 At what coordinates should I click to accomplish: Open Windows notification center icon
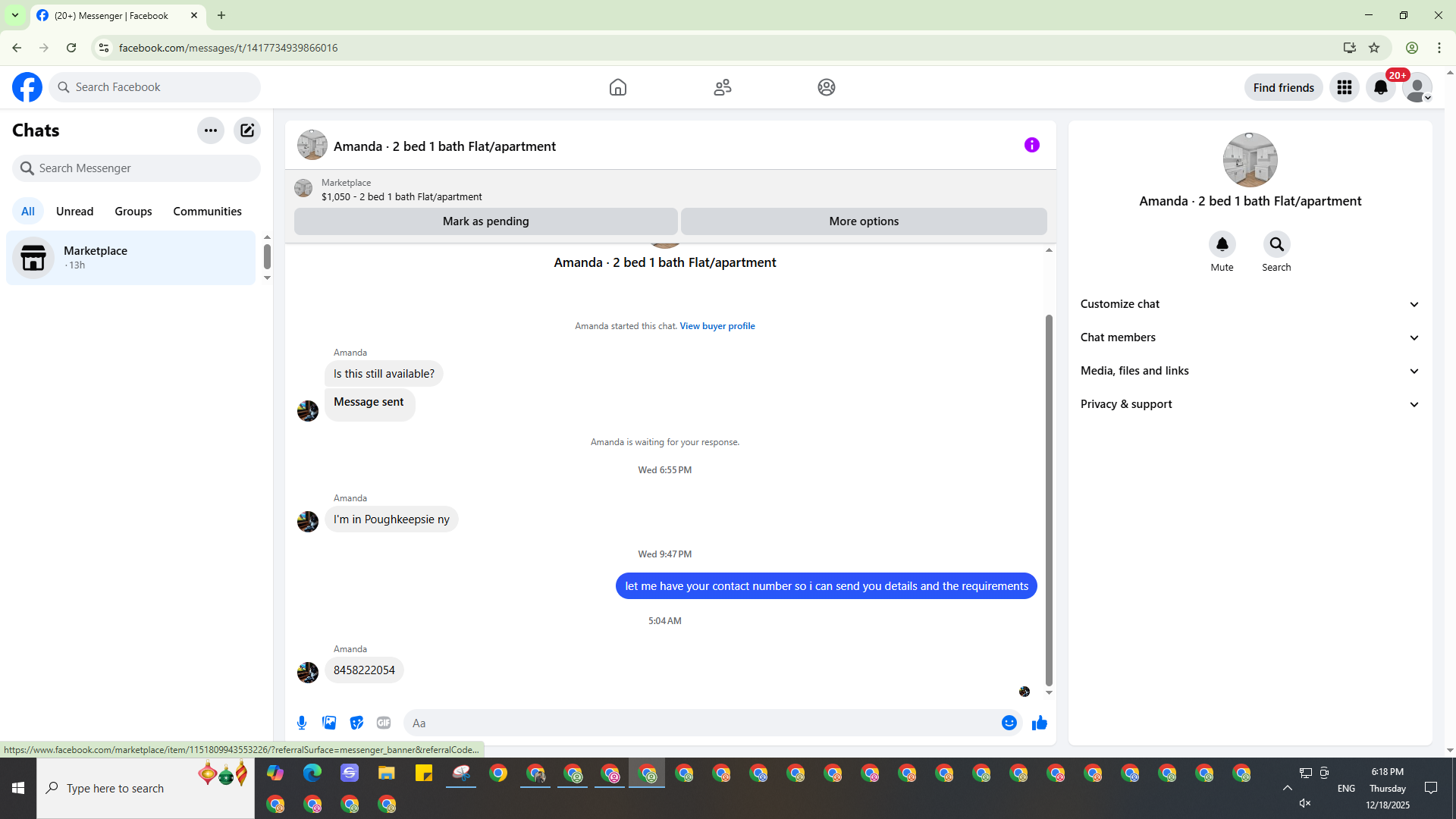click(1431, 788)
